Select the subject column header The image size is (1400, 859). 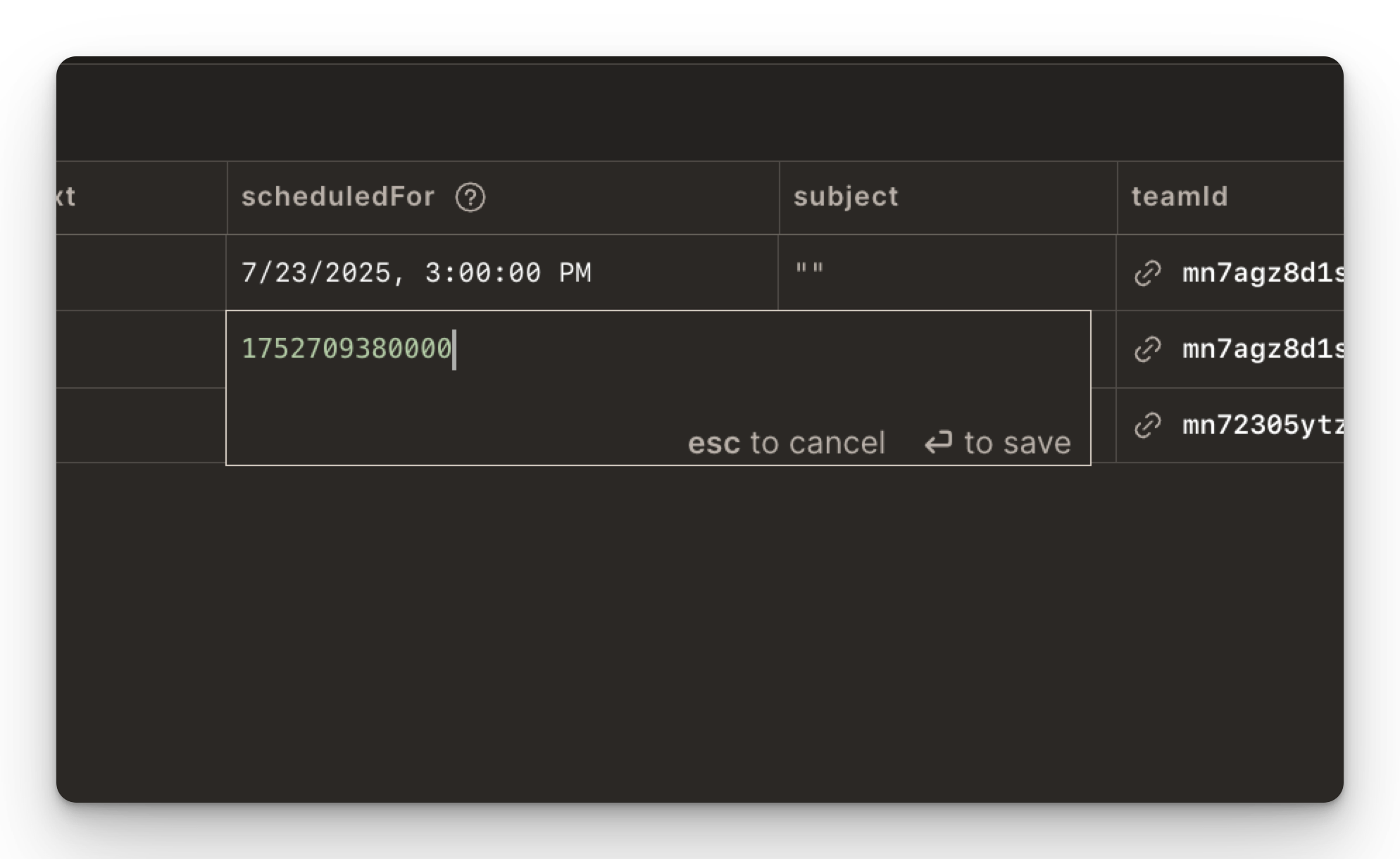949,197
